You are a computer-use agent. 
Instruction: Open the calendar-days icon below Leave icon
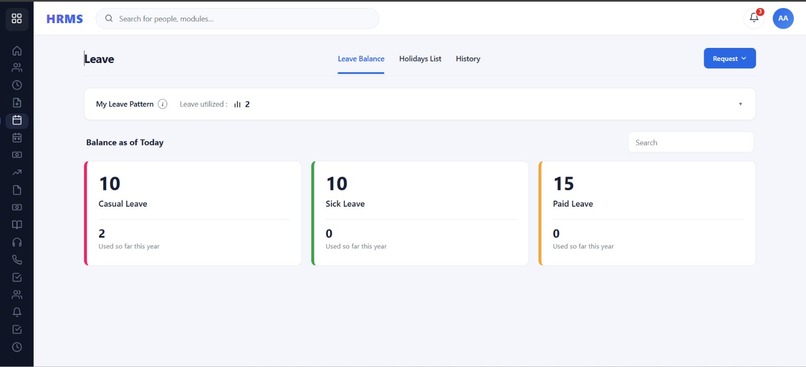pyautogui.click(x=17, y=137)
